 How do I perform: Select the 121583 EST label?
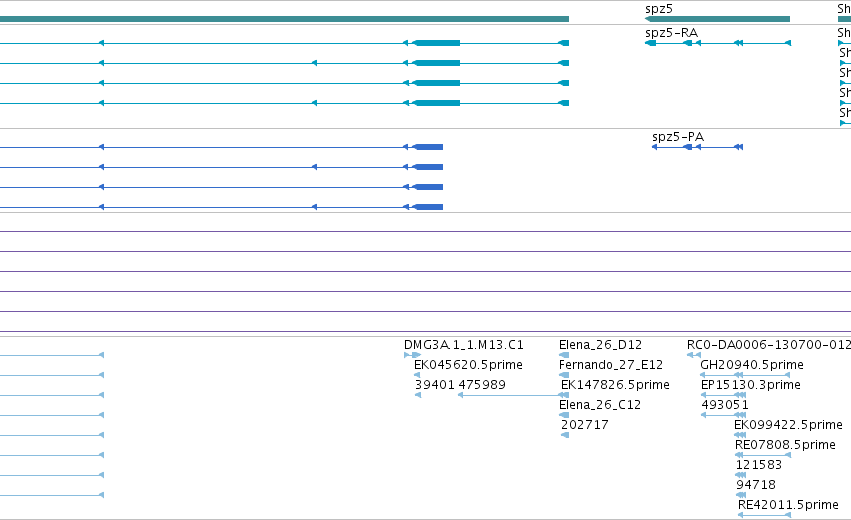tap(759, 465)
